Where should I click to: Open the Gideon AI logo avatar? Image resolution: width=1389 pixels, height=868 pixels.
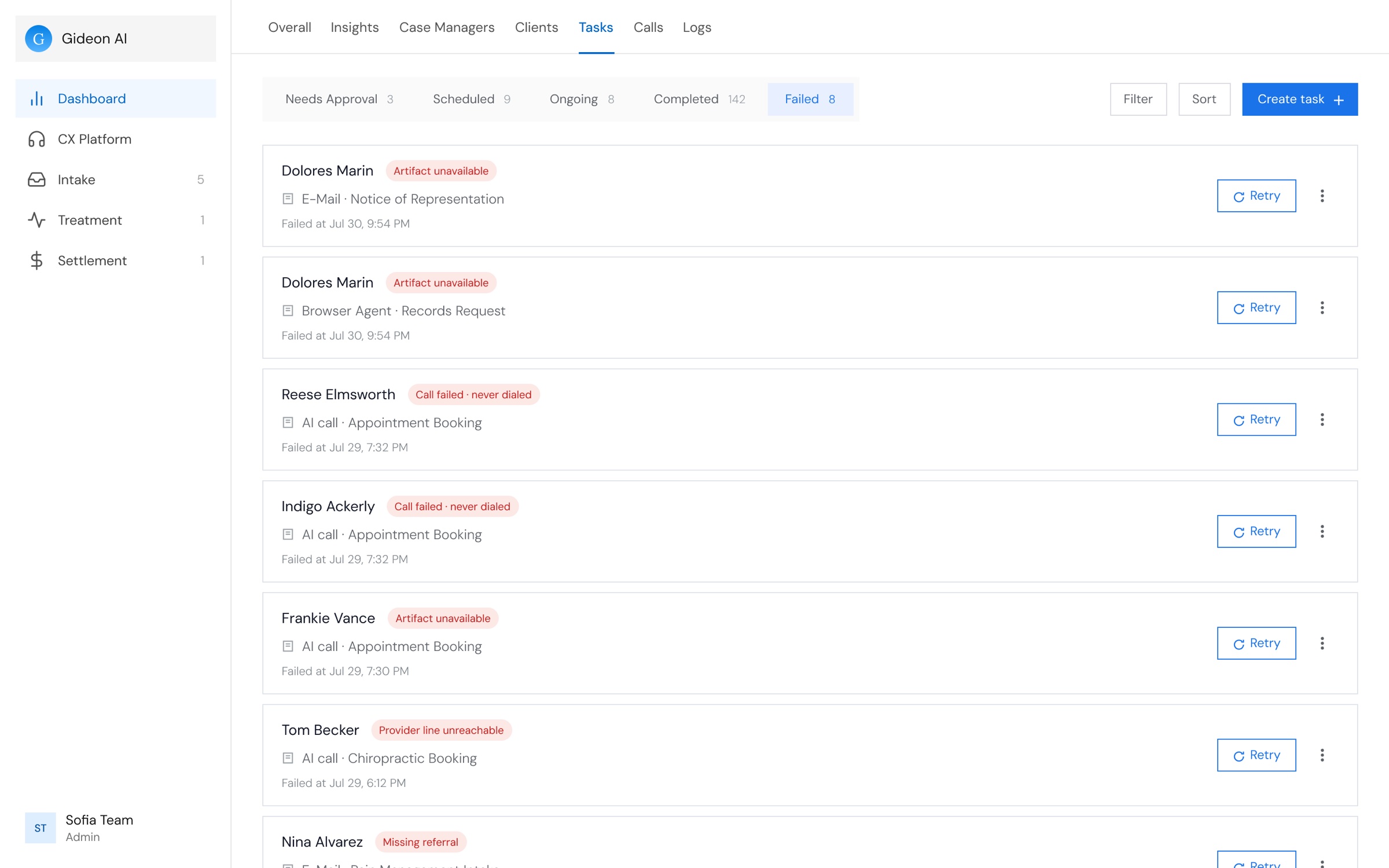(x=39, y=39)
